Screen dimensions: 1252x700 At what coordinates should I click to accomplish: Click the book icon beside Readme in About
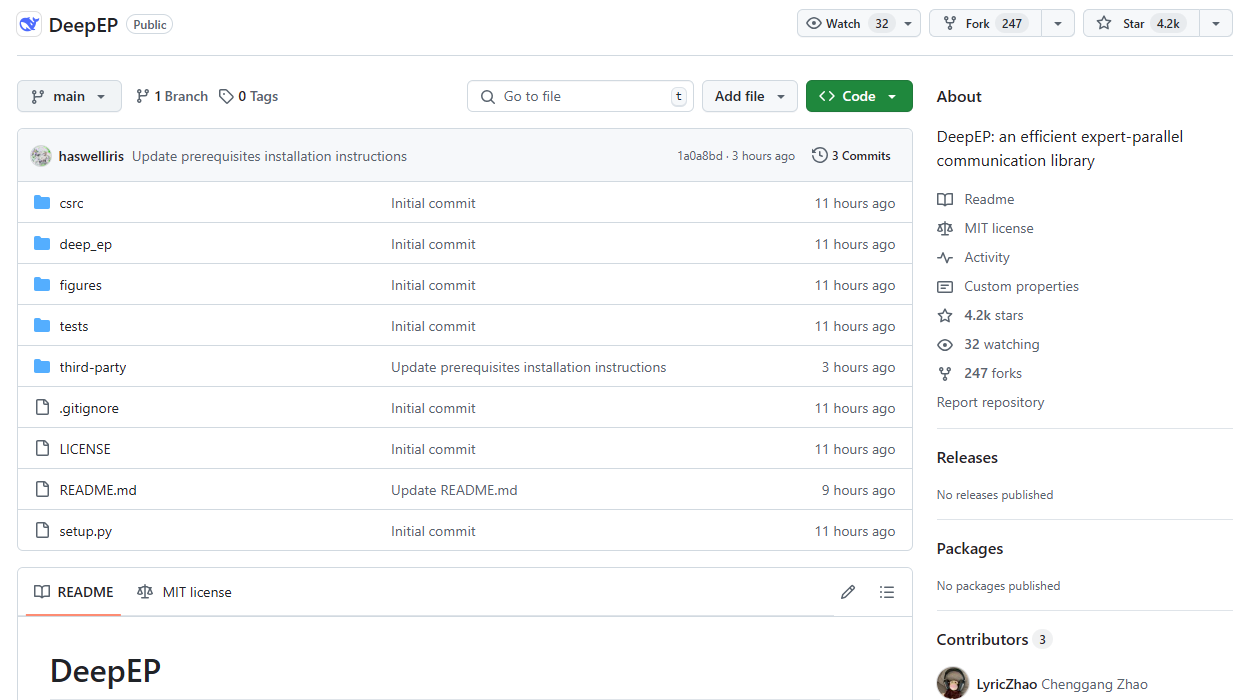tap(945, 199)
